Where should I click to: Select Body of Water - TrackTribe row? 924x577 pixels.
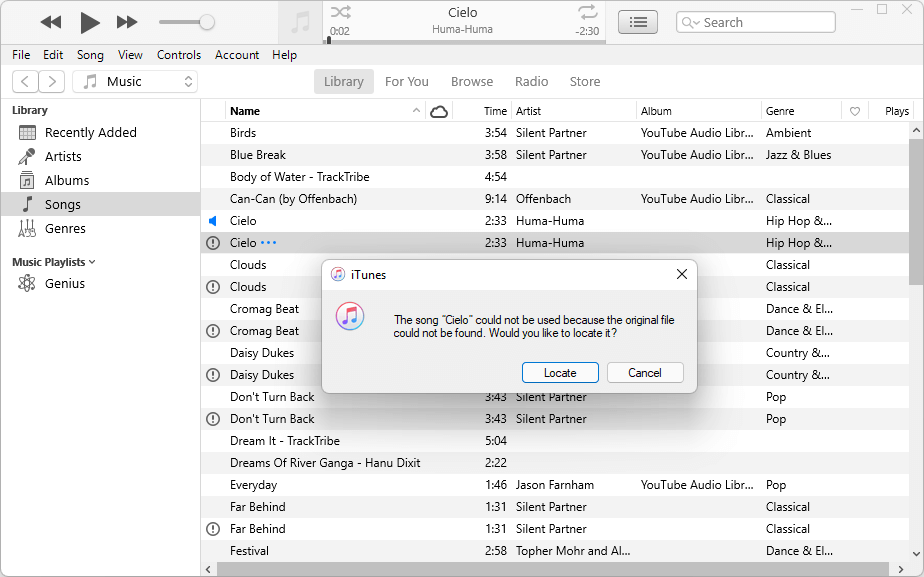pos(555,177)
